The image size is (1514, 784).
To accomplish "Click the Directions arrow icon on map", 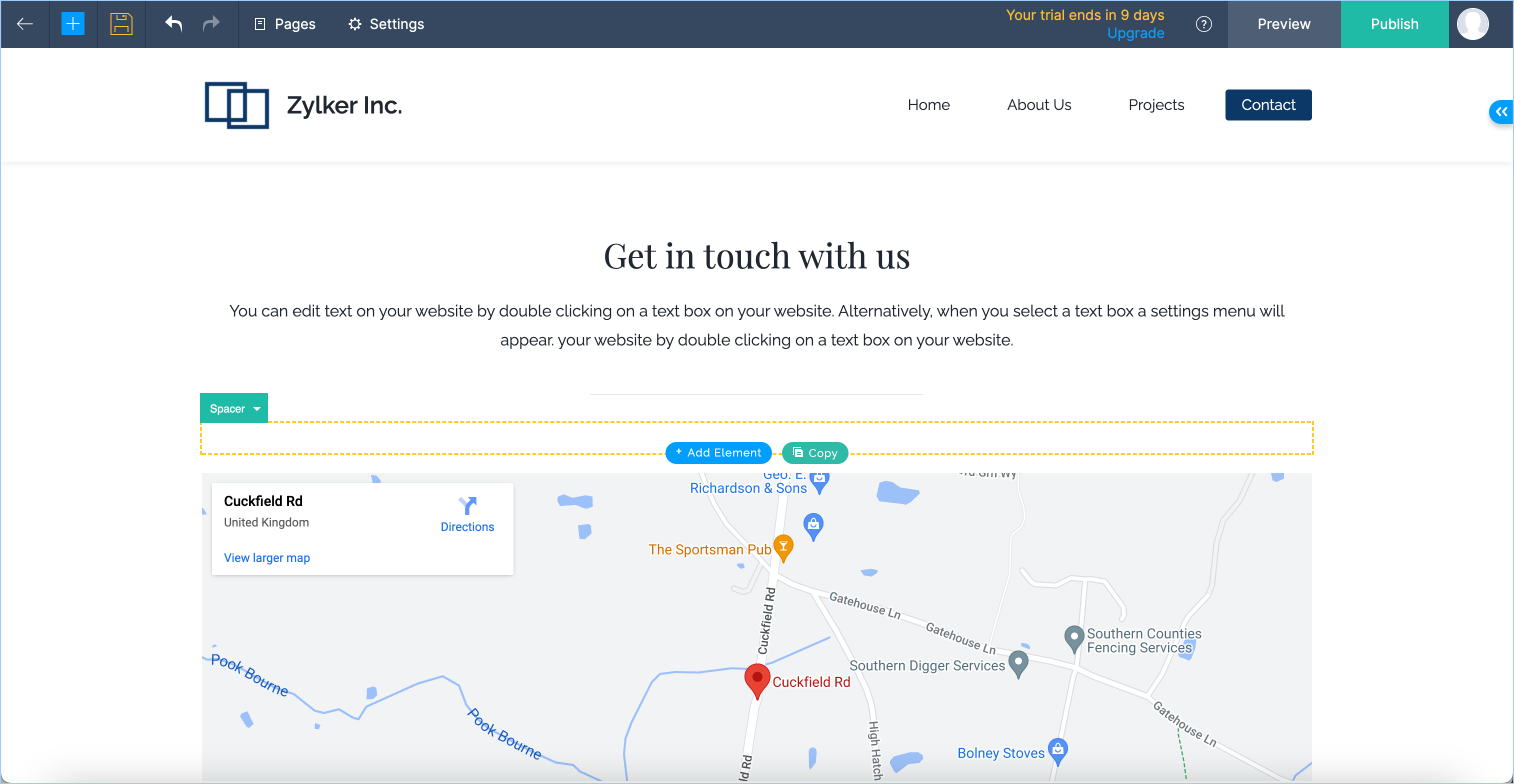I will pos(467,505).
